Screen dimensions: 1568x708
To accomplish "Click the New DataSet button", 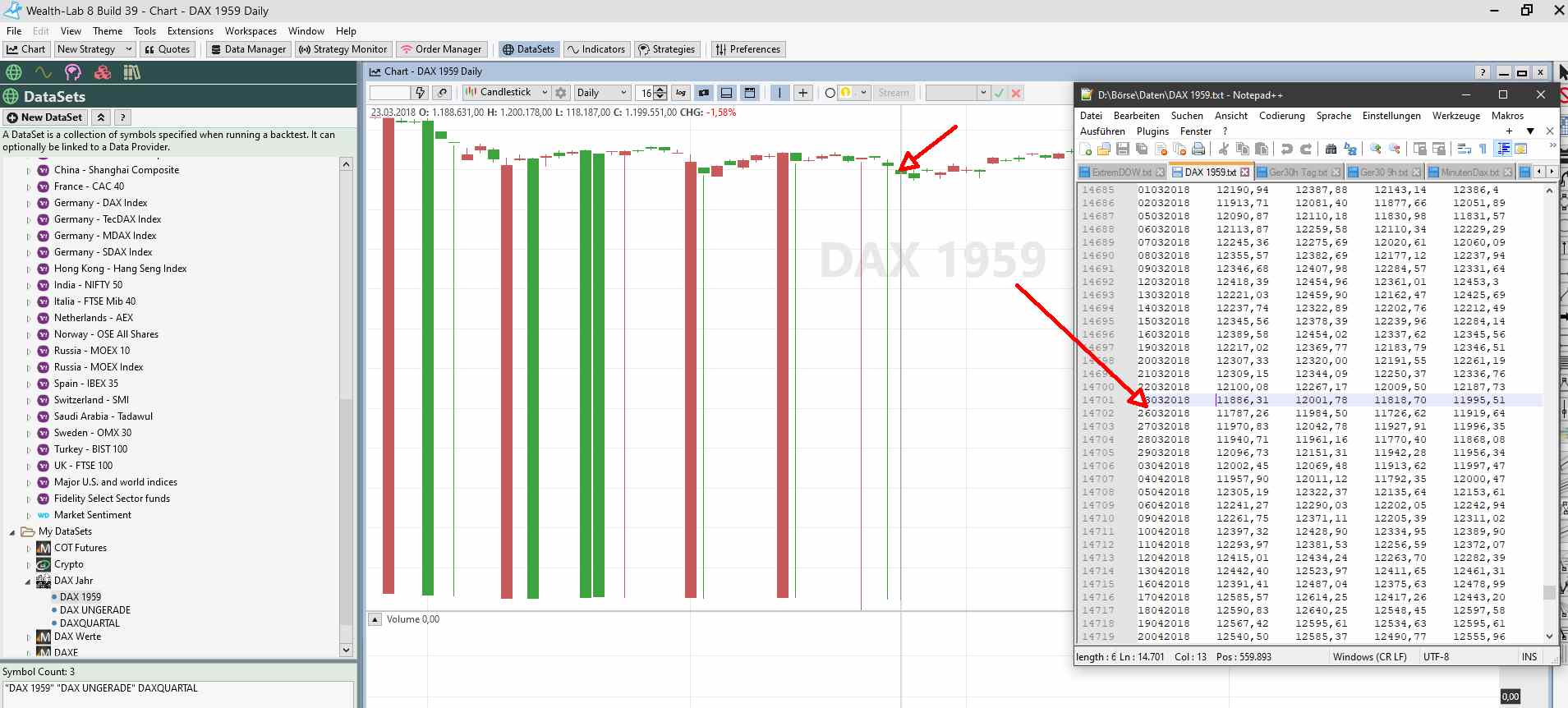I will click(x=45, y=117).
